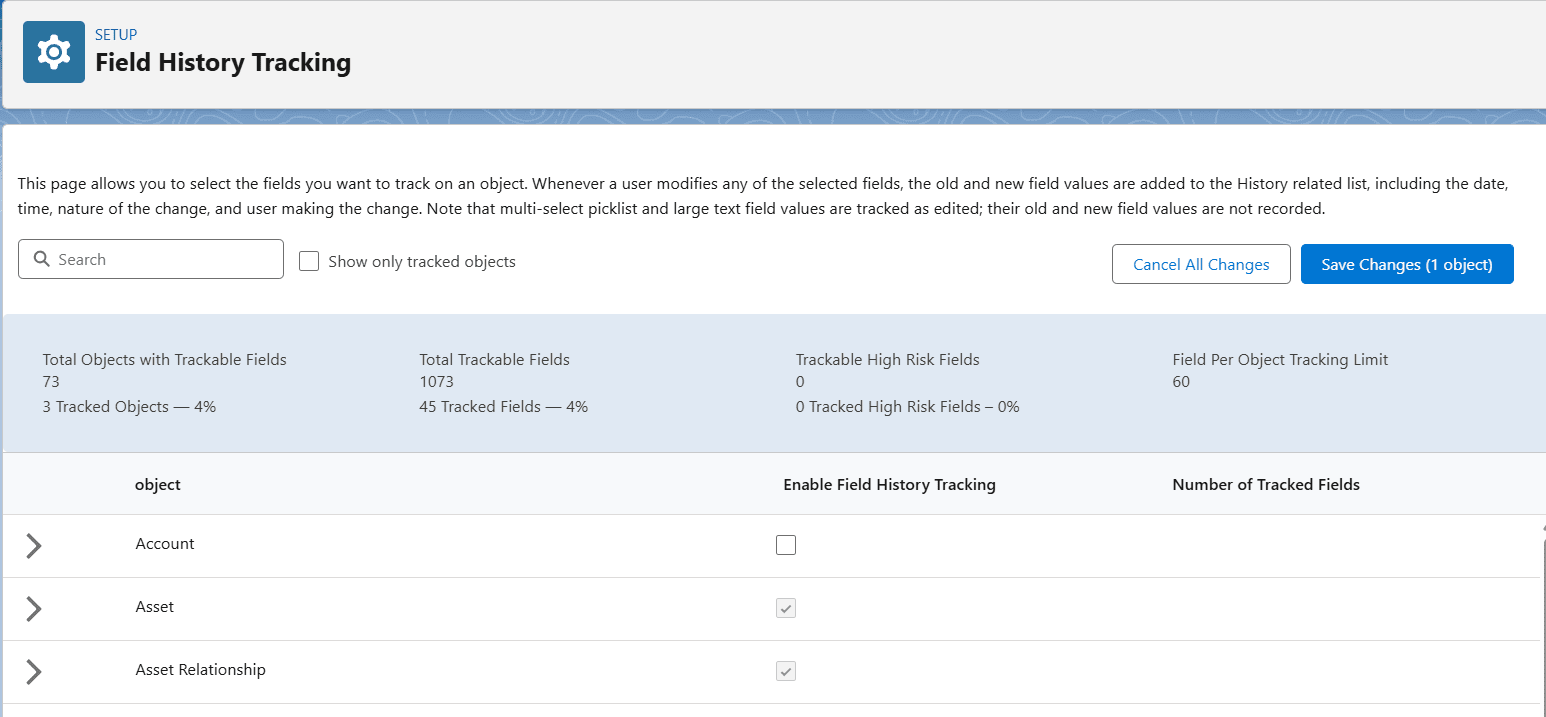Click the object list vertical scrollbar
The image size is (1546, 717).
point(1542,620)
